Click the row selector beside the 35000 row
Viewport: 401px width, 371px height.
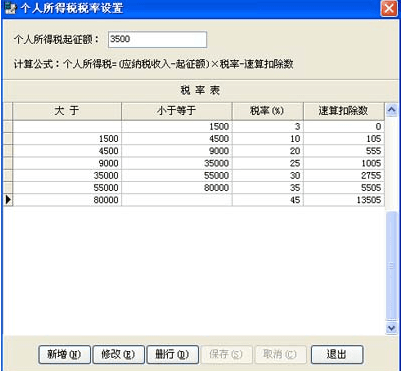(x=8, y=175)
